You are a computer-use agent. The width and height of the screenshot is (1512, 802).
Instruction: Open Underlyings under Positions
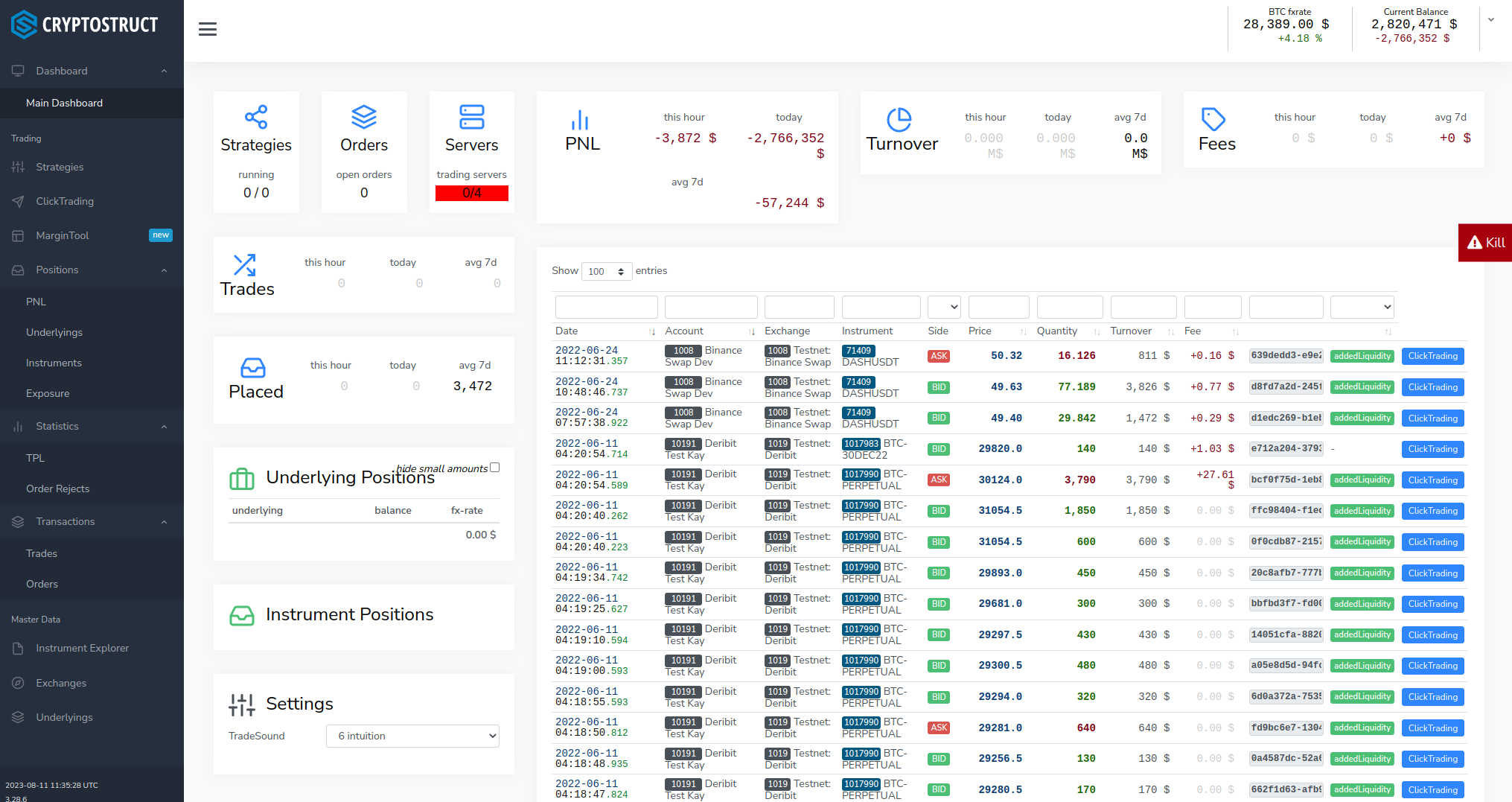[54, 332]
